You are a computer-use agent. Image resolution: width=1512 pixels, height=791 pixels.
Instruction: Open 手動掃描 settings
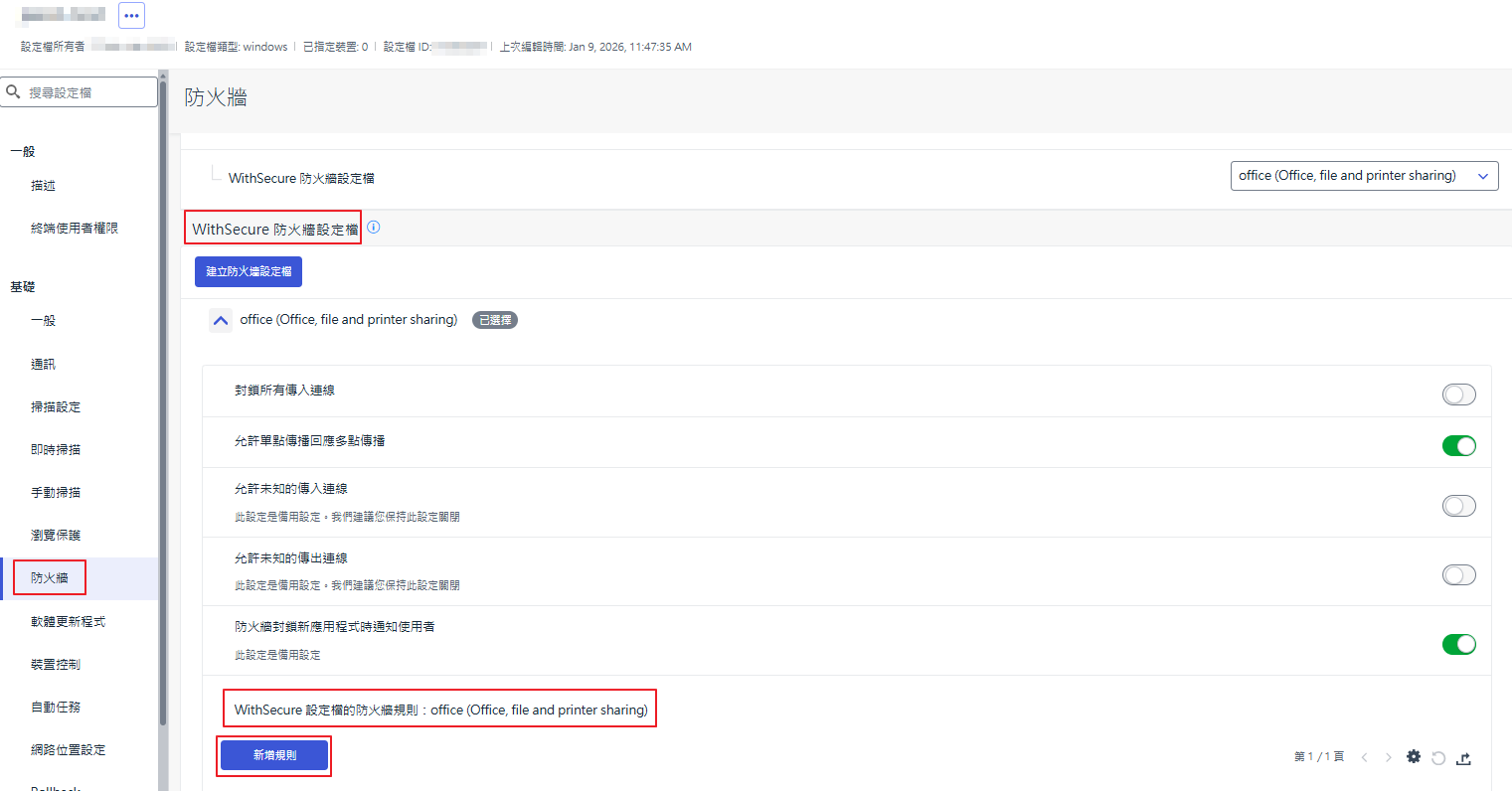point(56,493)
